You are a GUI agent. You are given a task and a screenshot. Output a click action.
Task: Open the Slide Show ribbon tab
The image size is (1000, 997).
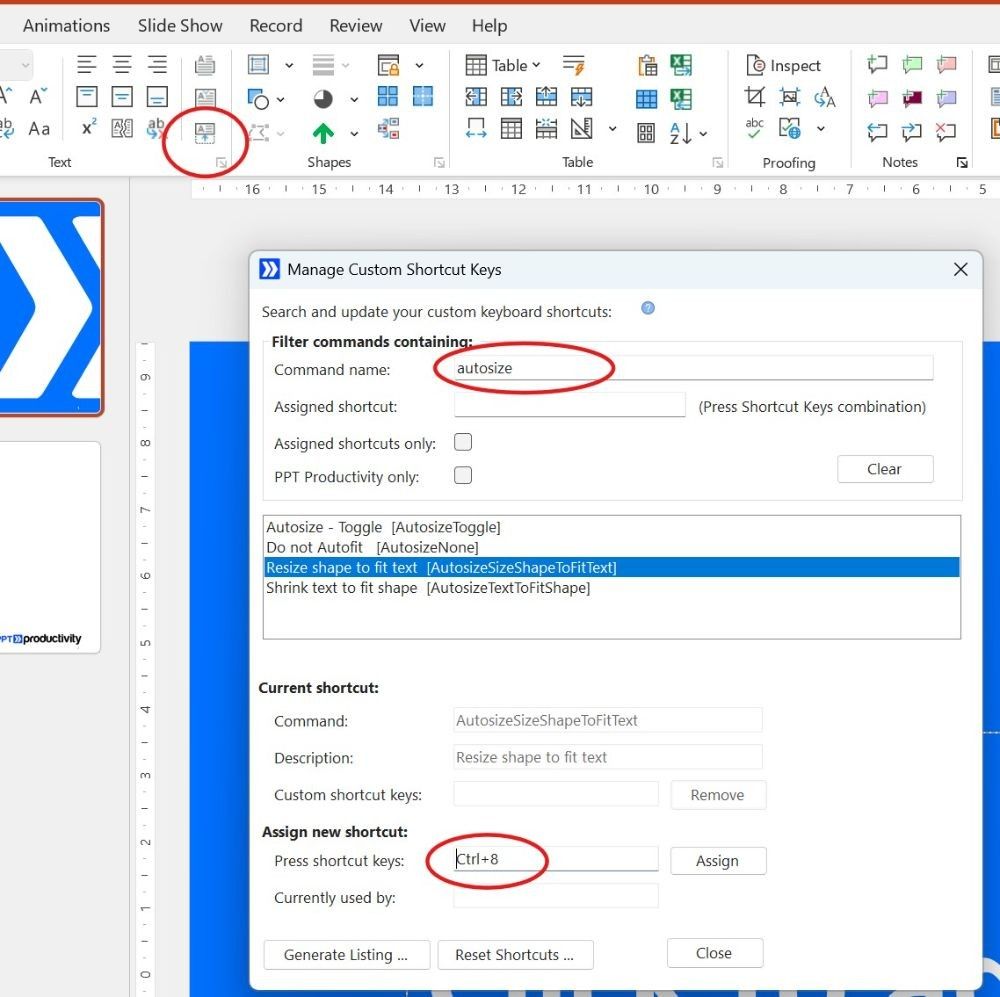180,26
